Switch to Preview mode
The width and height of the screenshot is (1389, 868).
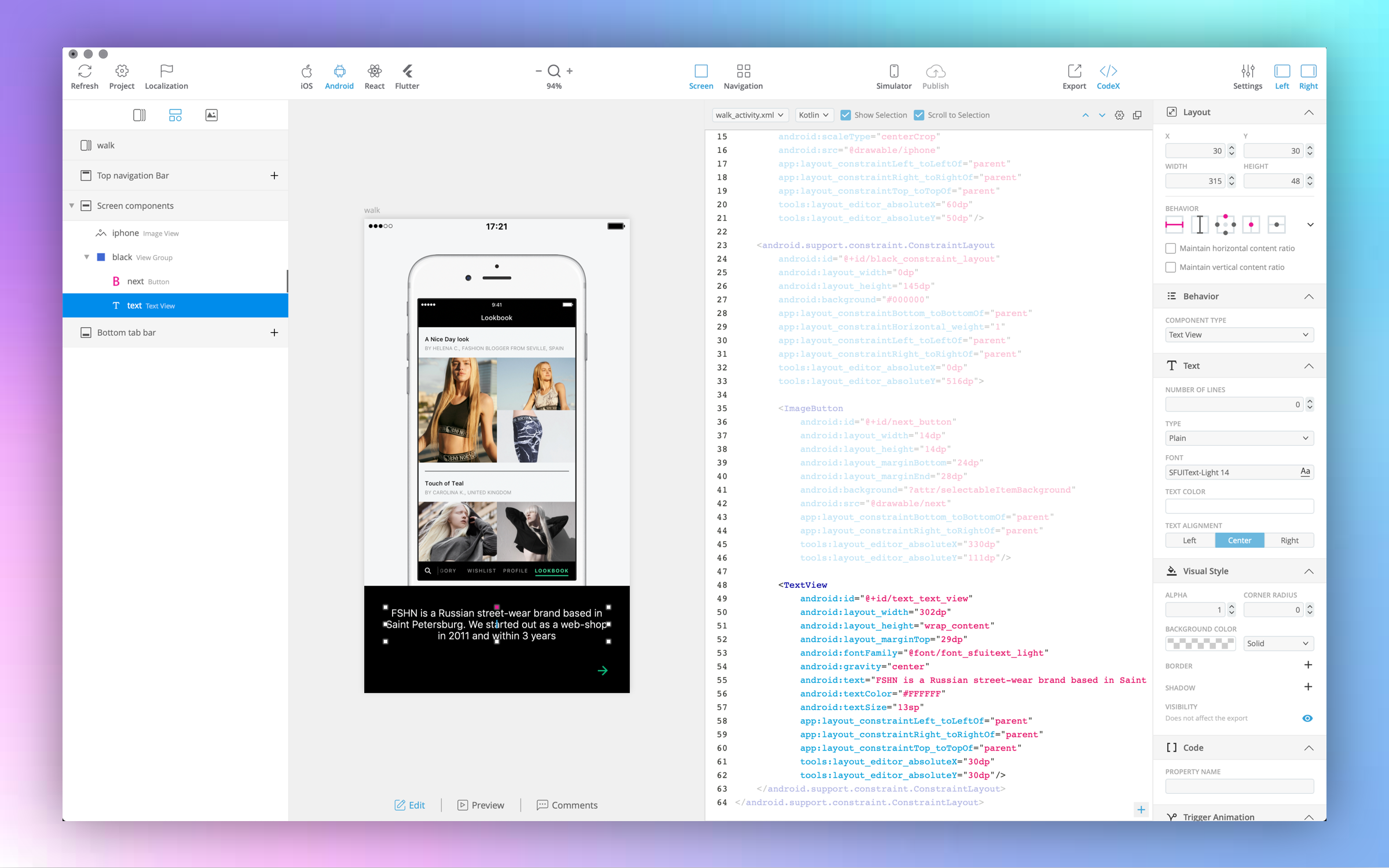click(x=481, y=805)
